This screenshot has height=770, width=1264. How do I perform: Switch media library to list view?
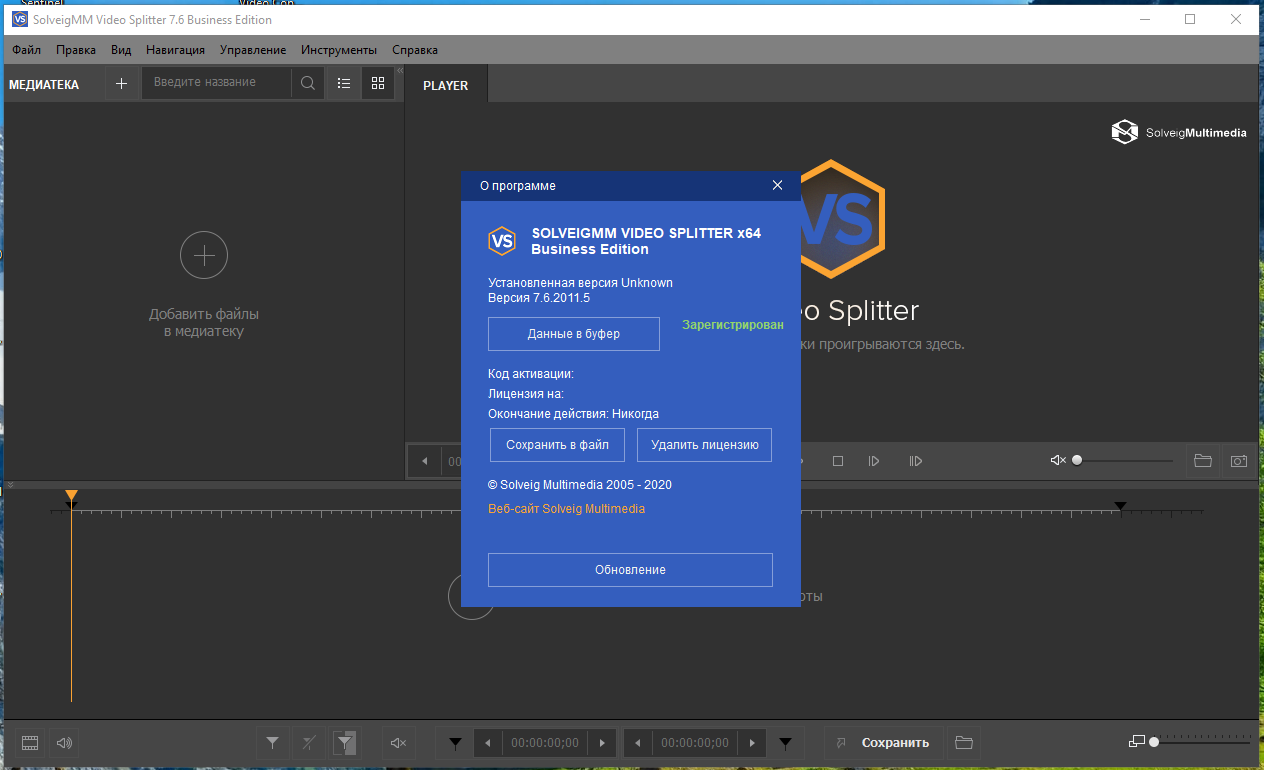coord(344,84)
